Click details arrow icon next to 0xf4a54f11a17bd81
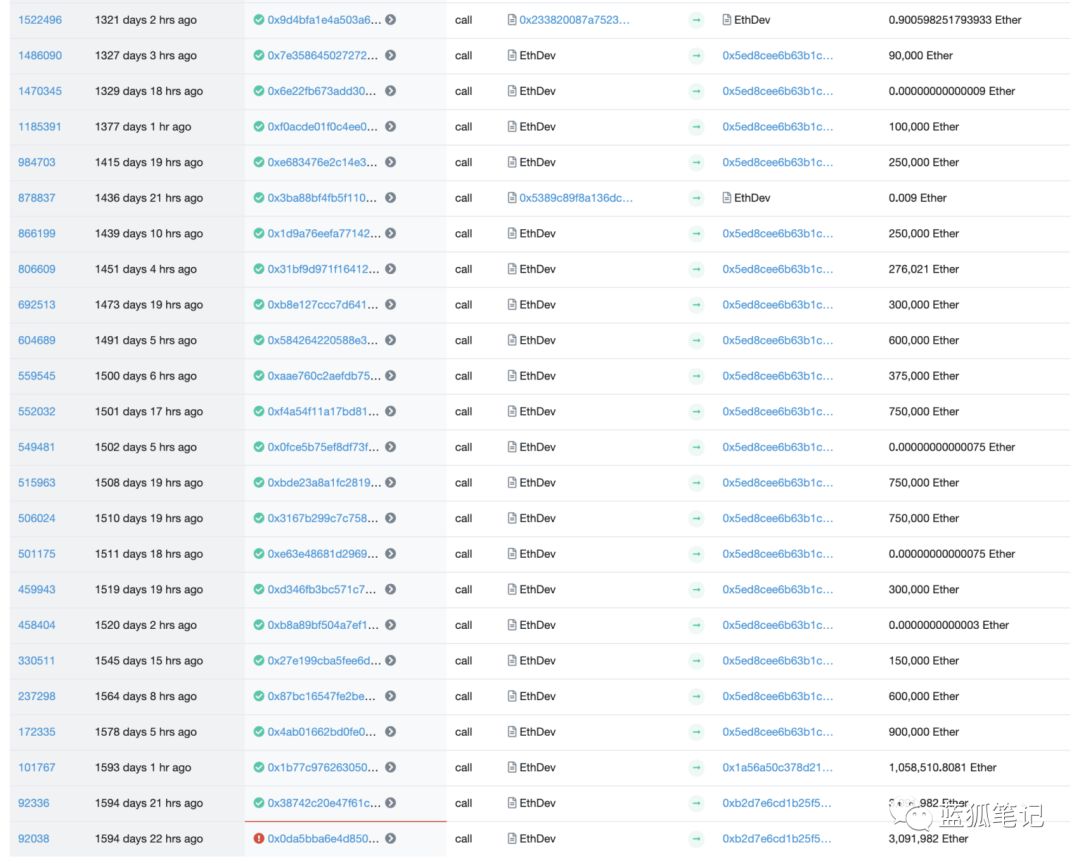The height and width of the screenshot is (863, 1080). pos(391,411)
